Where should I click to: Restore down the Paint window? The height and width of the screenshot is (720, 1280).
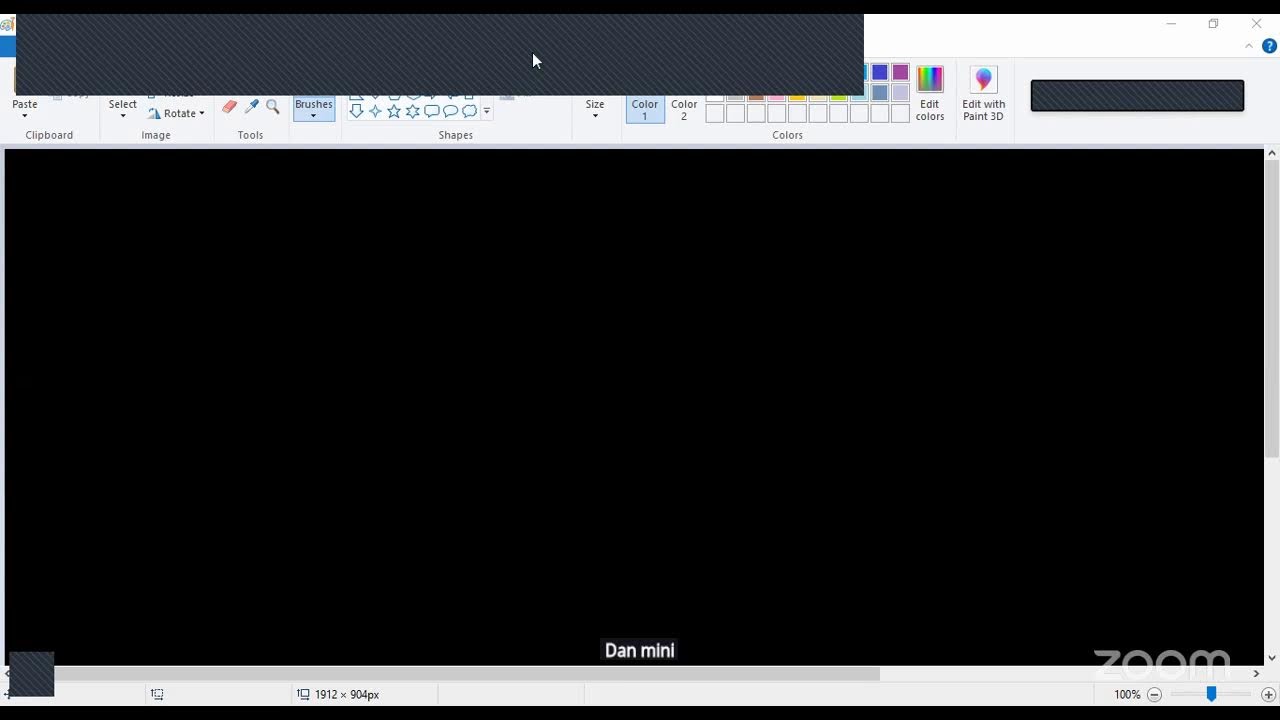click(x=1213, y=24)
